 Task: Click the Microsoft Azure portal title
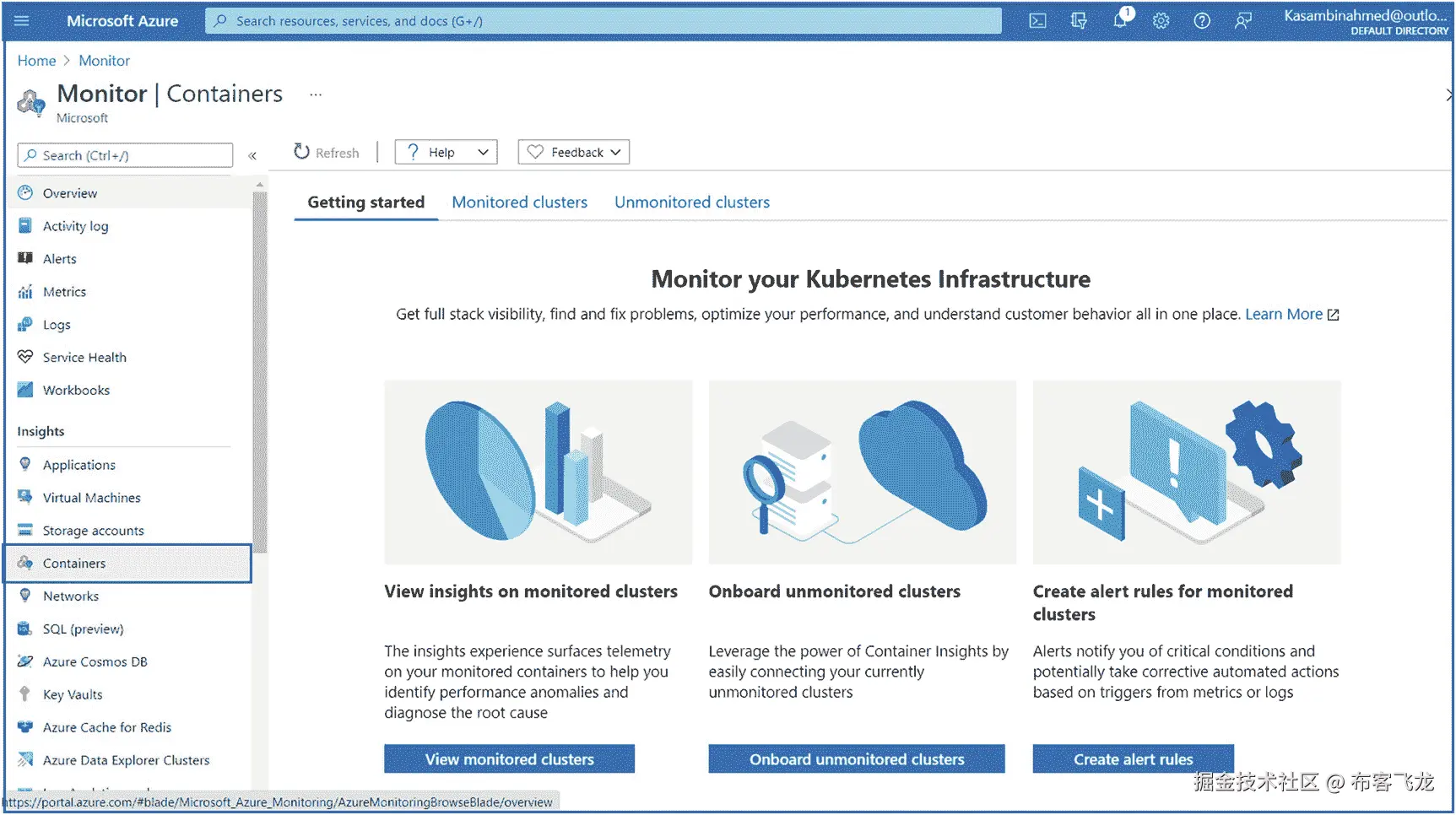point(122,21)
